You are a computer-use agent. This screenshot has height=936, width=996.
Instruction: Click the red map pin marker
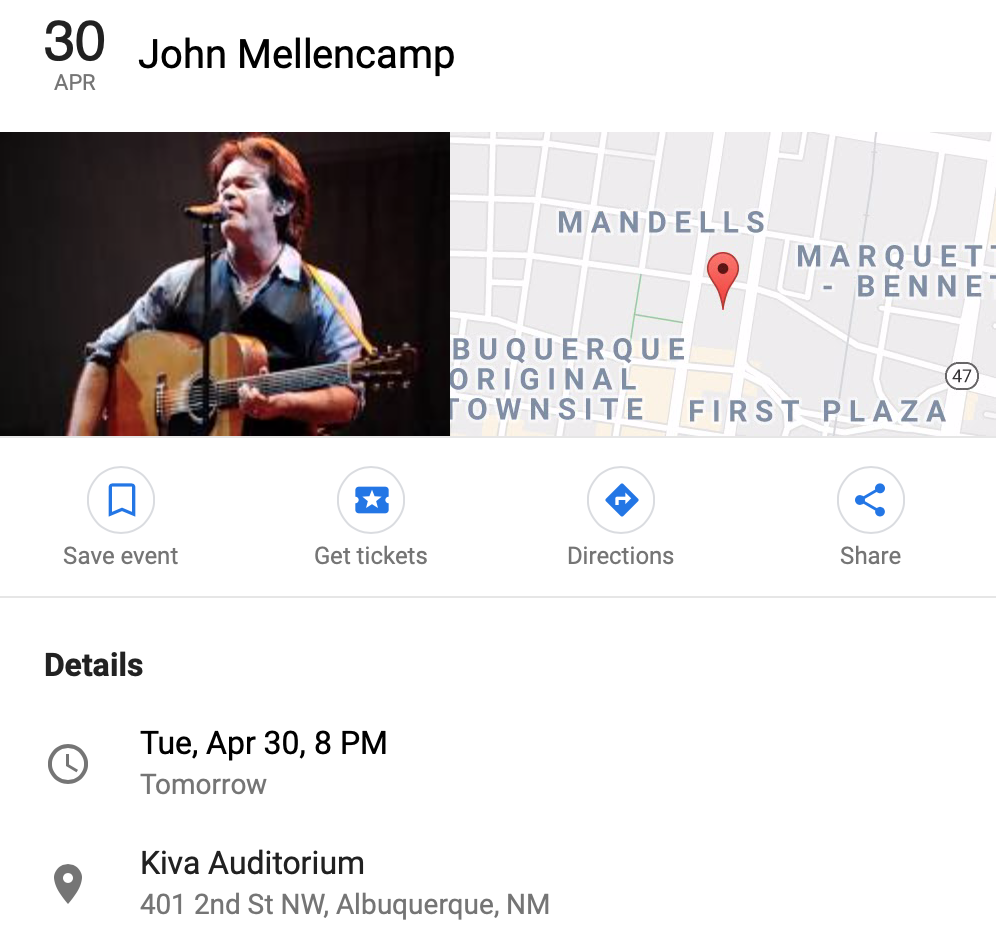click(722, 276)
